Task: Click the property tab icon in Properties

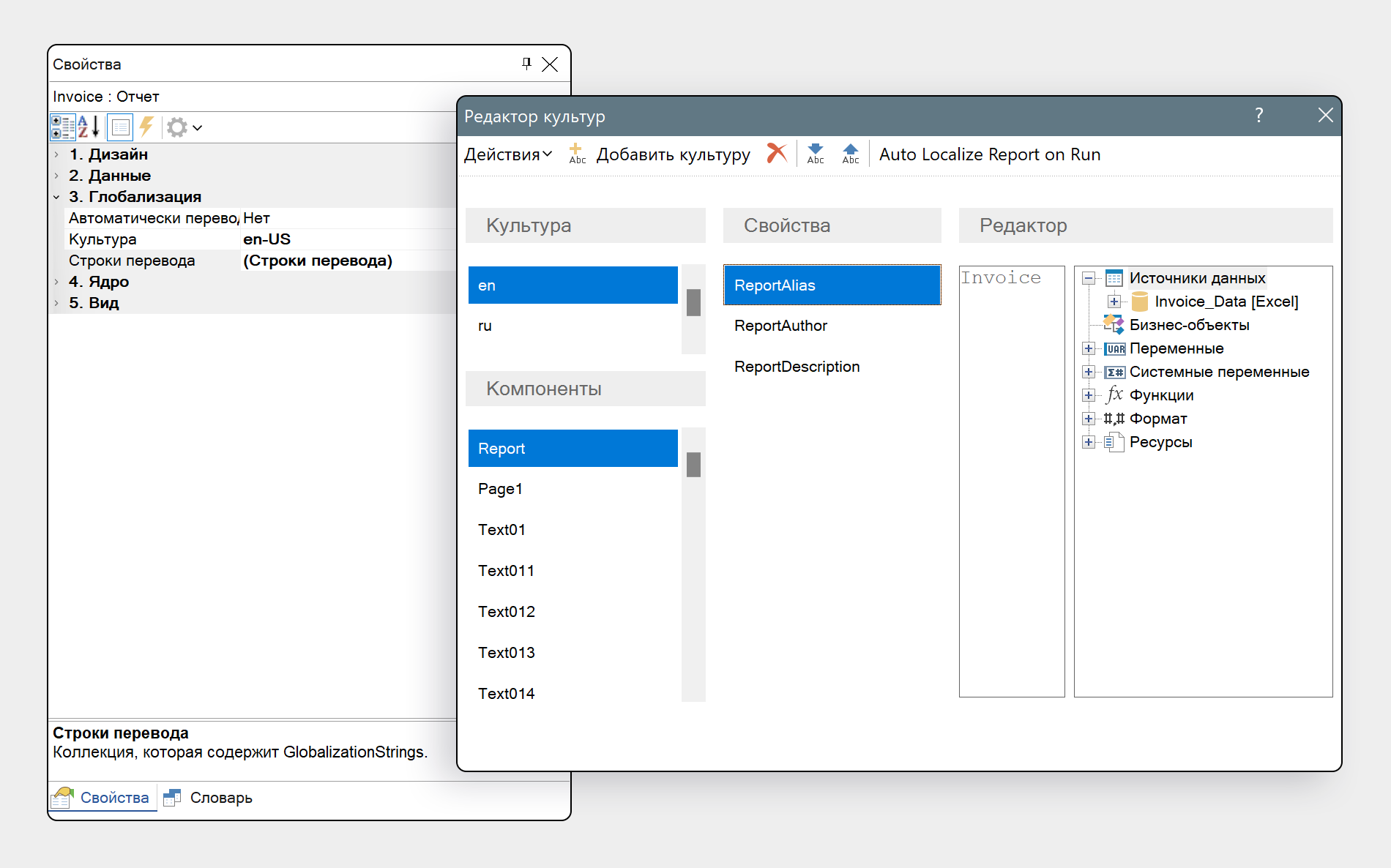Action: click(121, 127)
